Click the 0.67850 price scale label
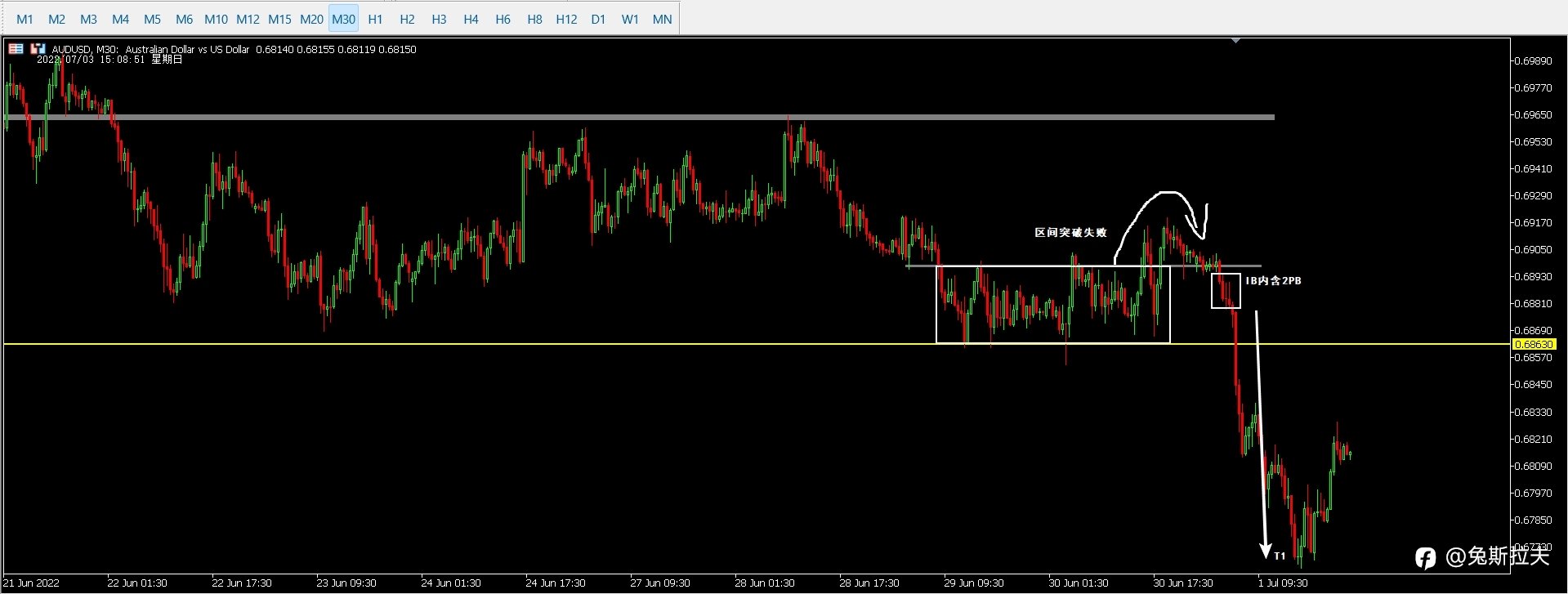The height and width of the screenshot is (594, 1568). click(x=1532, y=520)
